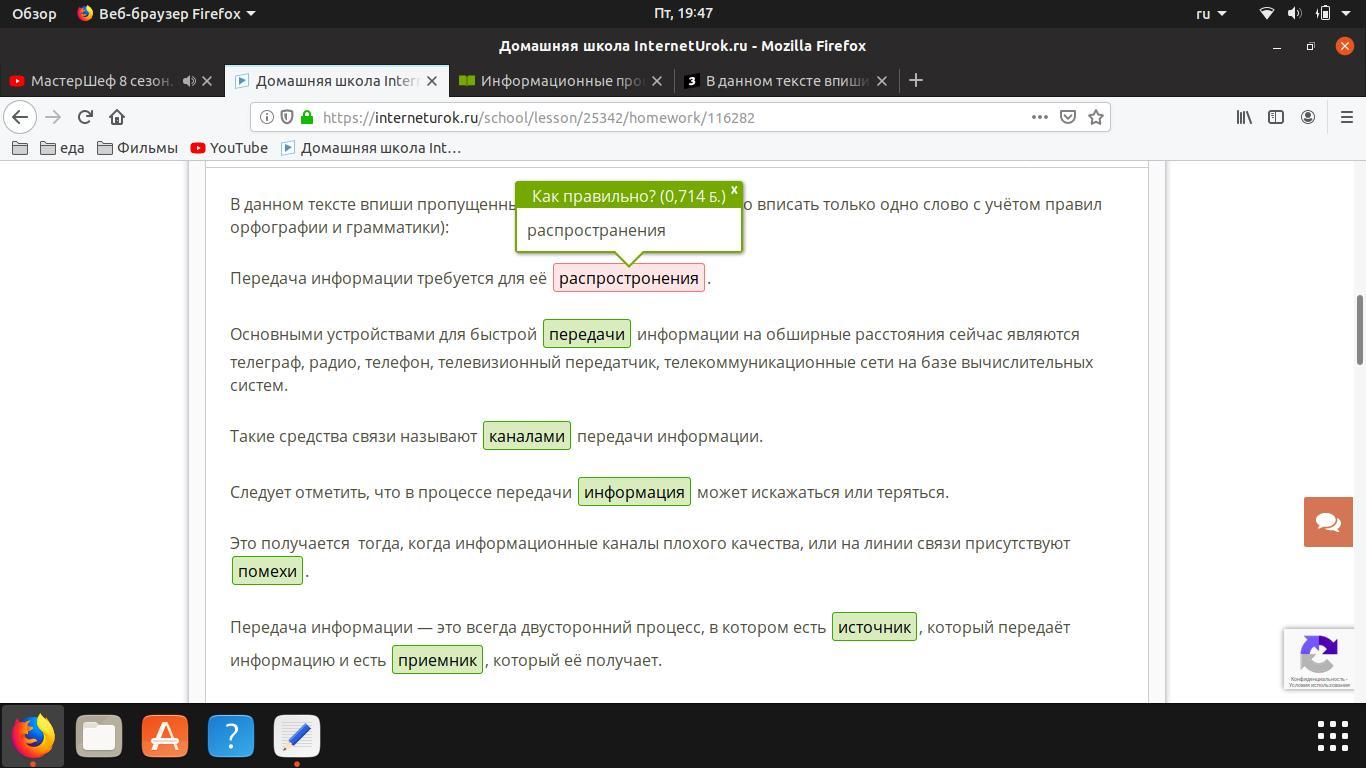Open the clock and calendar panel

(x=683, y=14)
